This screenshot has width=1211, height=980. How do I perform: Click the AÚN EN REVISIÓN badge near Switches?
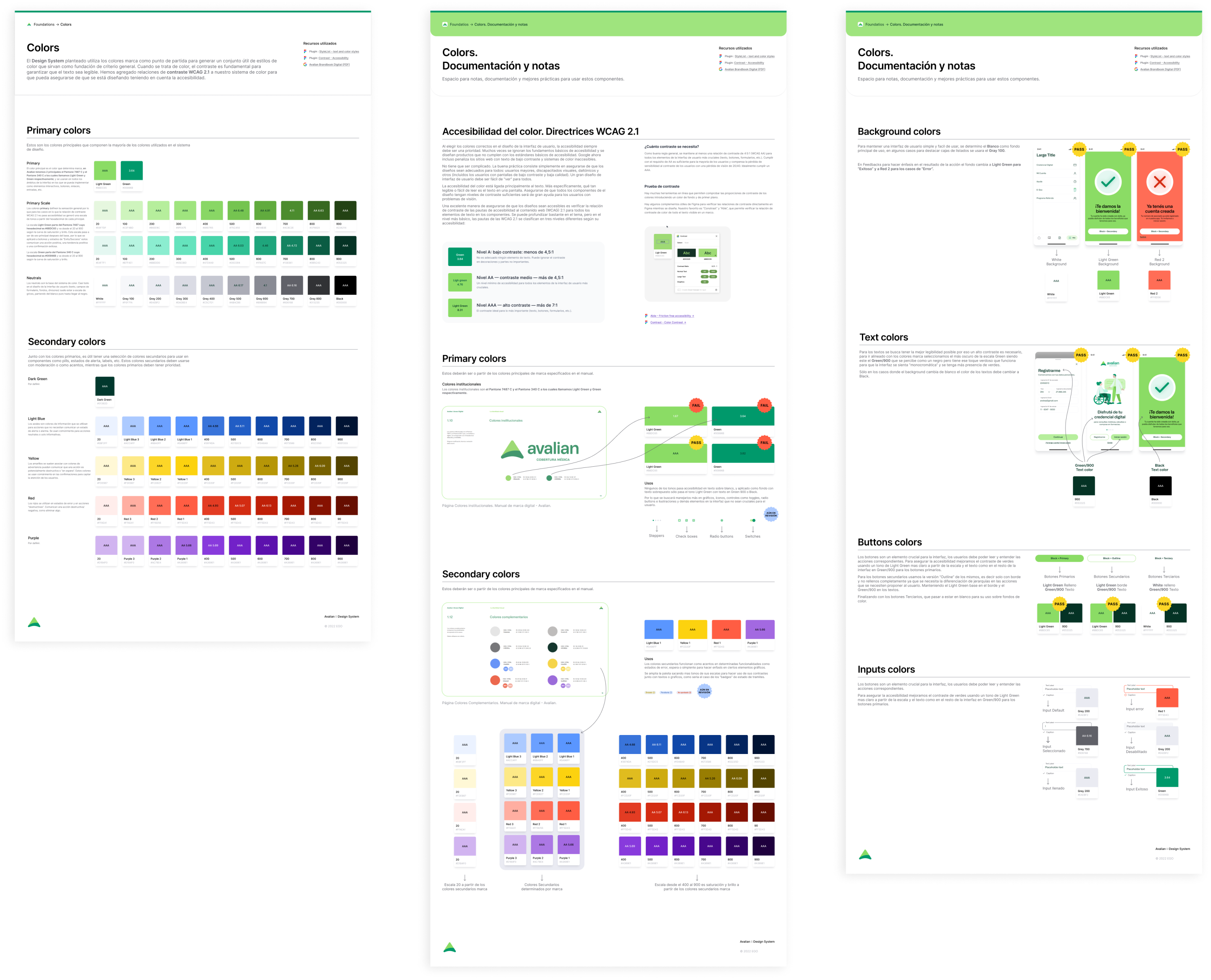tap(770, 514)
